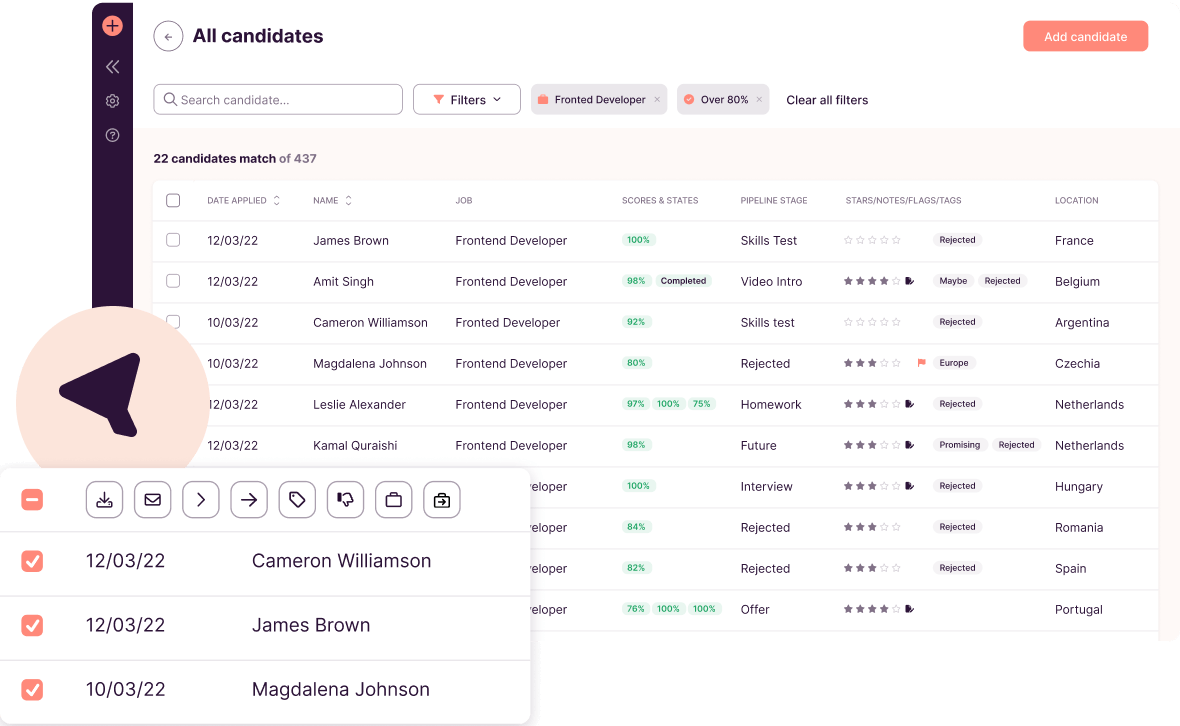Tick the checkbox for Amit Singh row

(173, 281)
